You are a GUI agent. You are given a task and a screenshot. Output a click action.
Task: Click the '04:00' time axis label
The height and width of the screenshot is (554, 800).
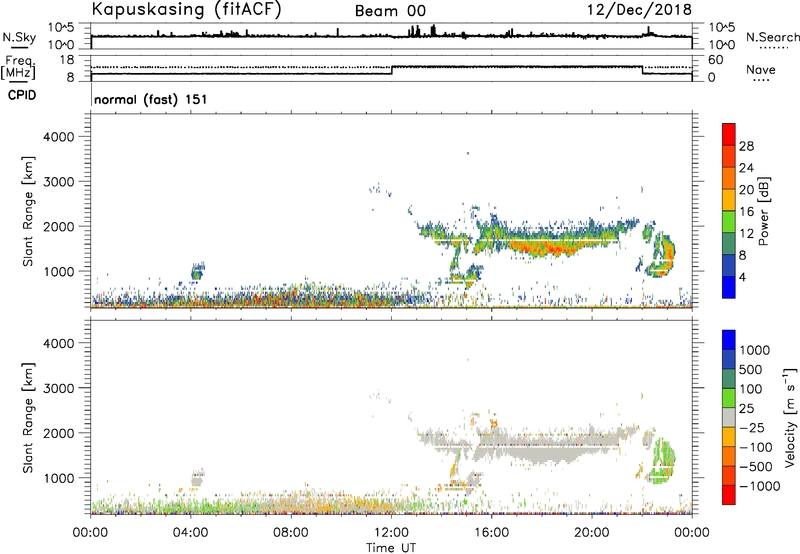click(190, 533)
